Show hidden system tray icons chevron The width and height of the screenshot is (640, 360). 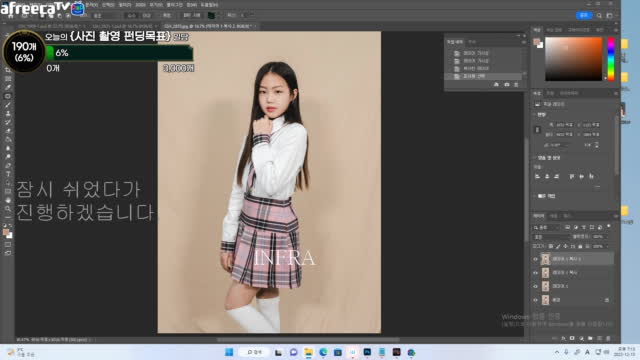pos(557,352)
